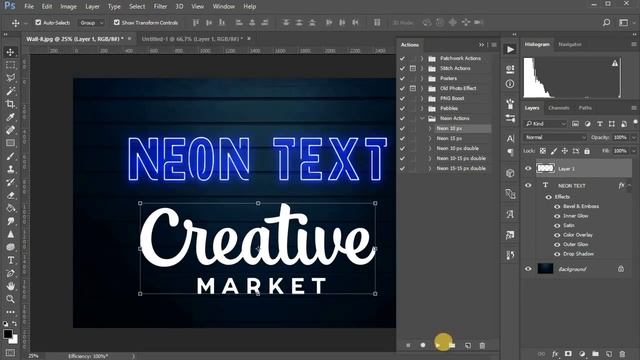This screenshot has height=360, width=640.
Task: Open the workspace switcher icon
Action: [624, 22]
